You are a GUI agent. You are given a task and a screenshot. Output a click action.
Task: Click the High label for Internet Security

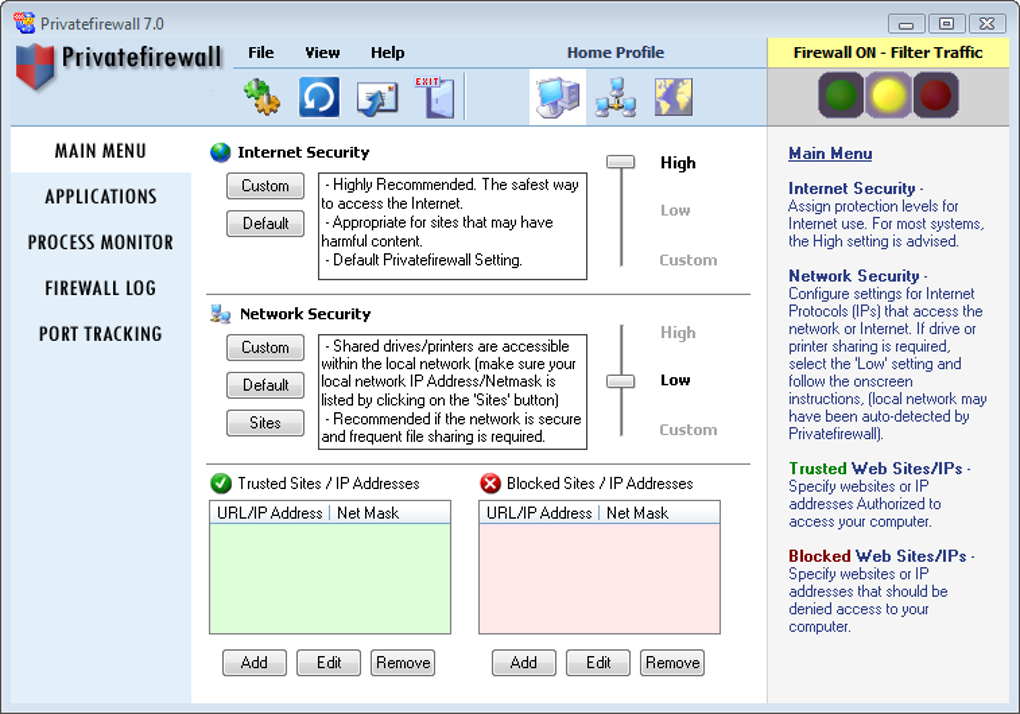click(678, 163)
